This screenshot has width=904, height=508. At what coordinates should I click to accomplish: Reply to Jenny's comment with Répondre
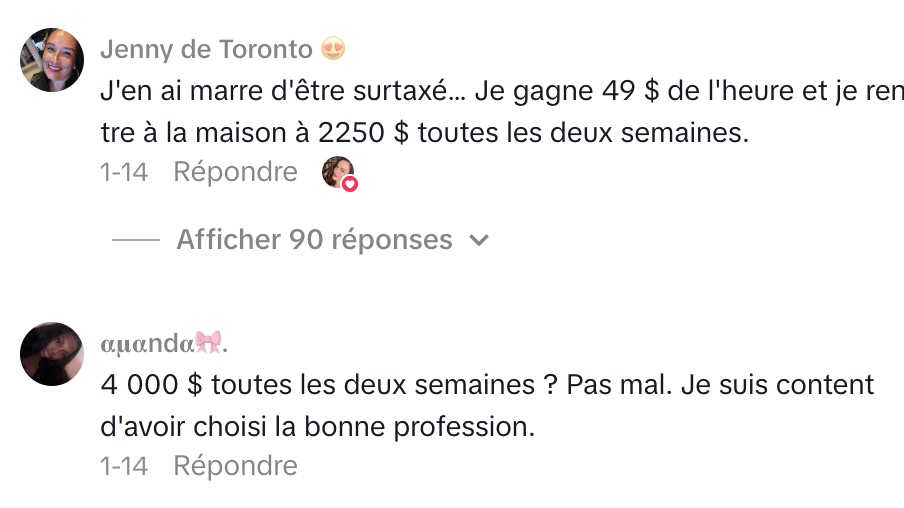tap(235, 172)
